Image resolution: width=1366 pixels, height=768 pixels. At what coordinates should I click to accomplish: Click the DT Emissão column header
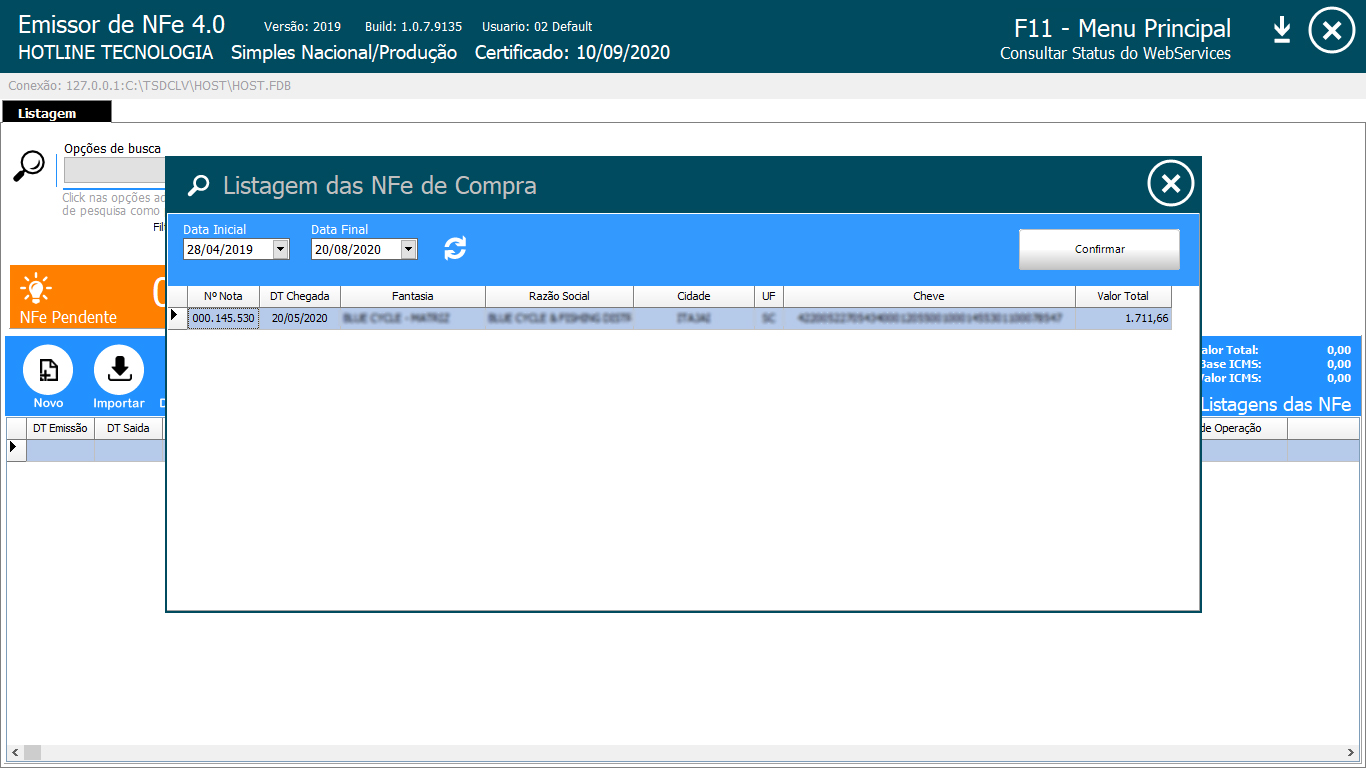[x=60, y=428]
